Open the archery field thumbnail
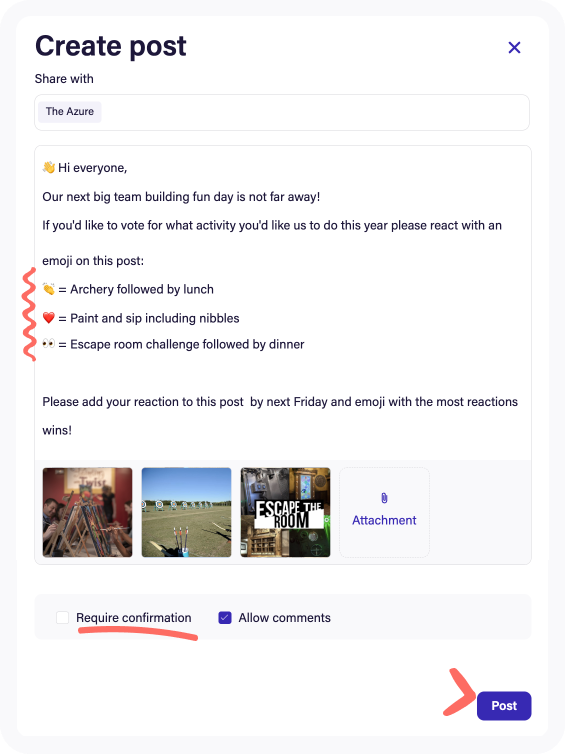Screen dimensions: 565x754 [x=187, y=512]
